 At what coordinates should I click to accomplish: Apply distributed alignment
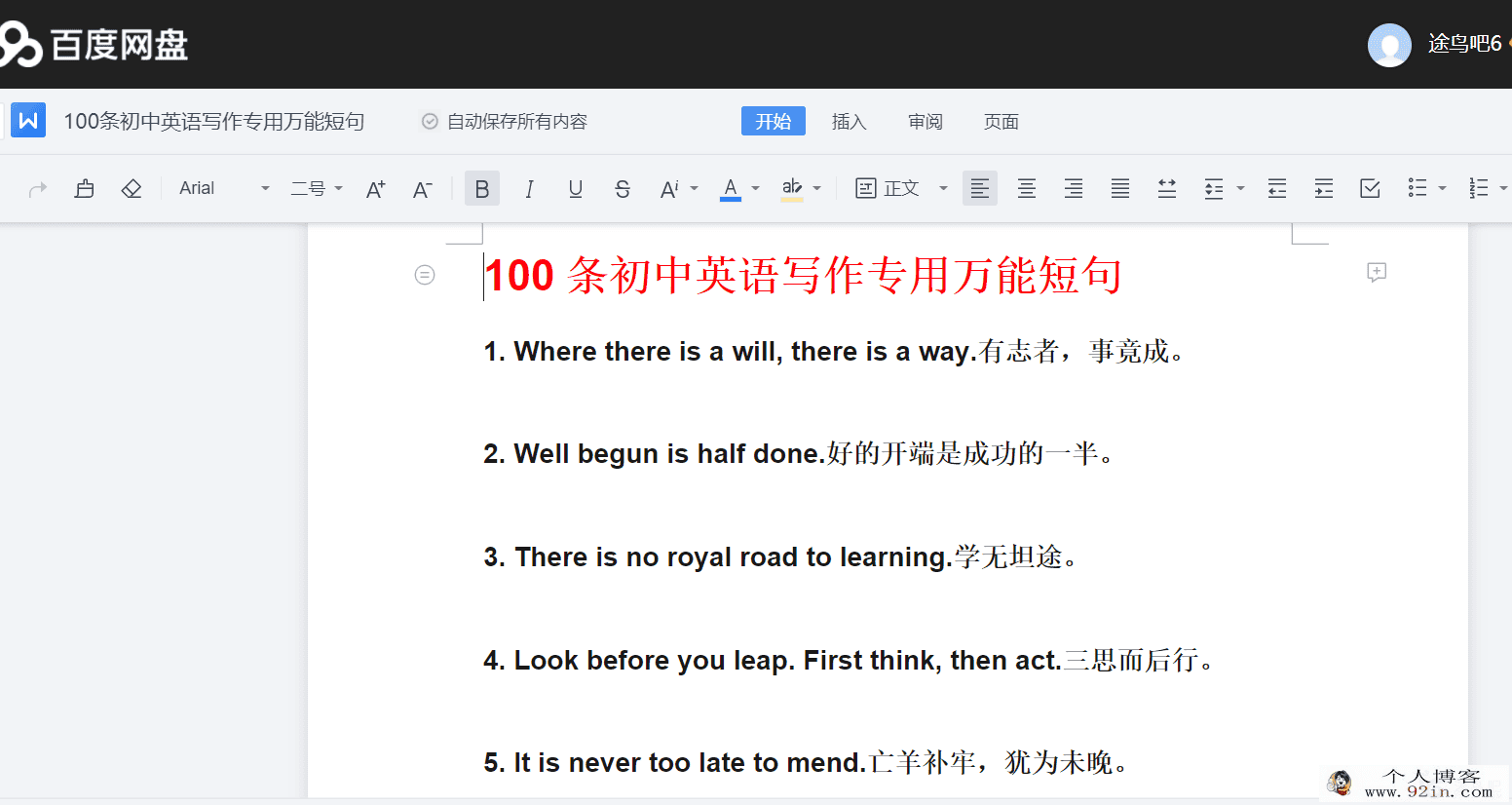tap(1167, 189)
